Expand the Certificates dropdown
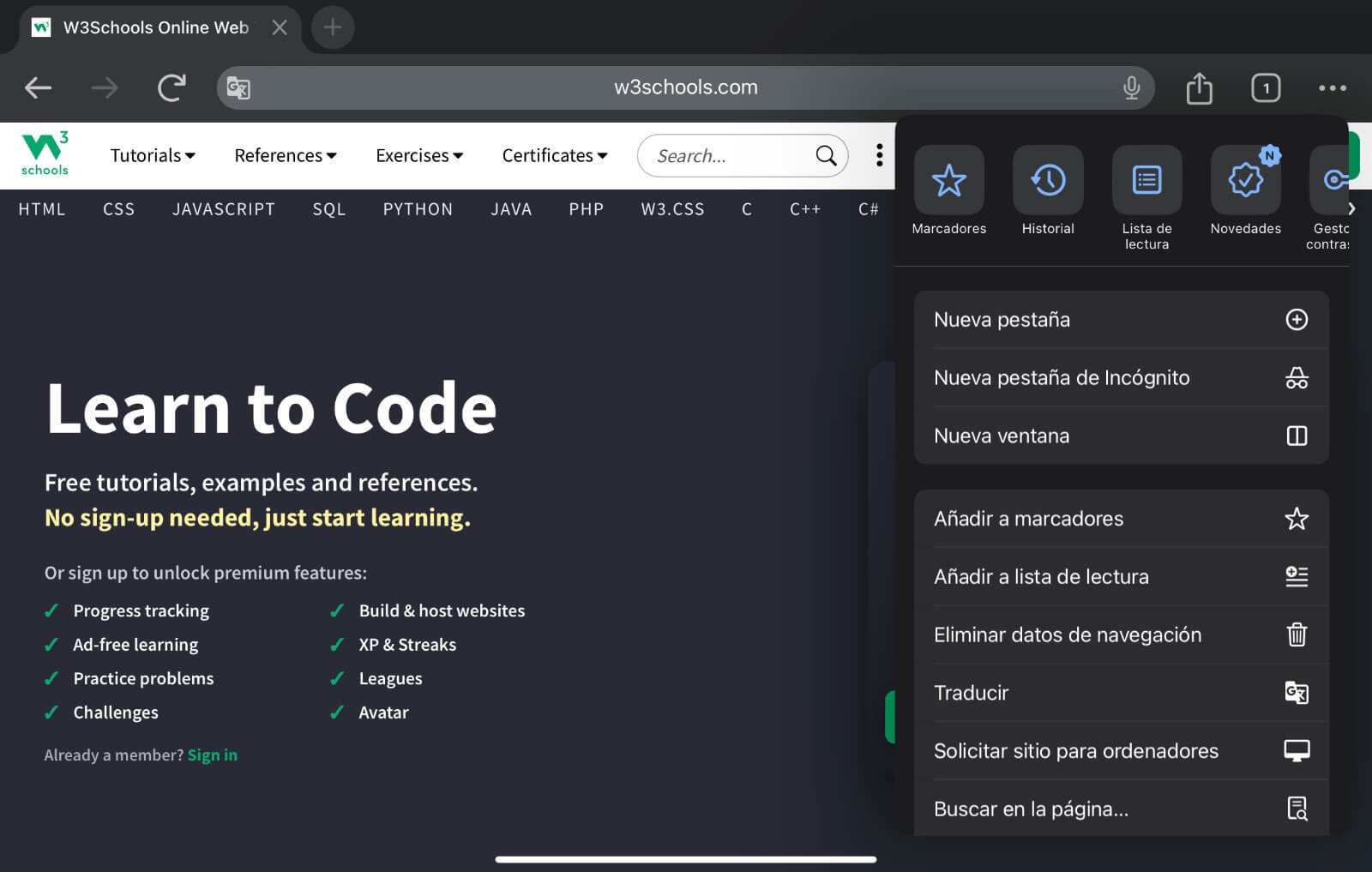The height and width of the screenshot is (872, 1372). click(555, 155)
